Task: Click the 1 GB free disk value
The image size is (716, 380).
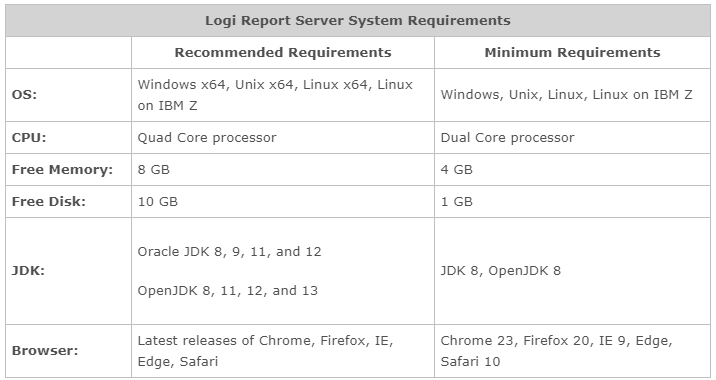Action: pyautogui.click(x=456, y=201)
